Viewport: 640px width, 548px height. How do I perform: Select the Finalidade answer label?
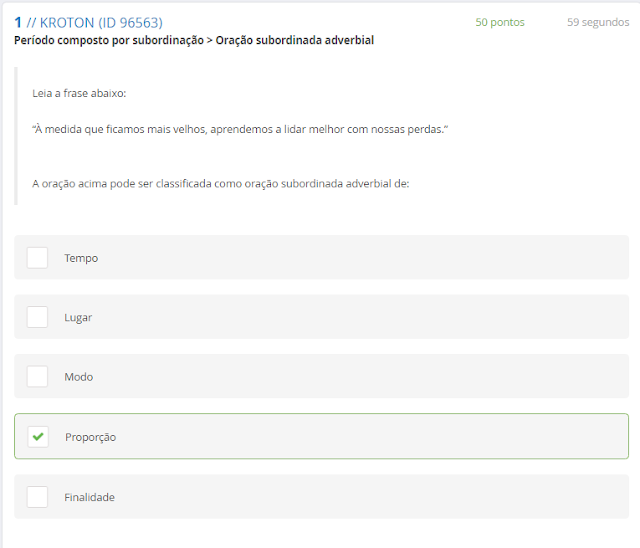89,497
